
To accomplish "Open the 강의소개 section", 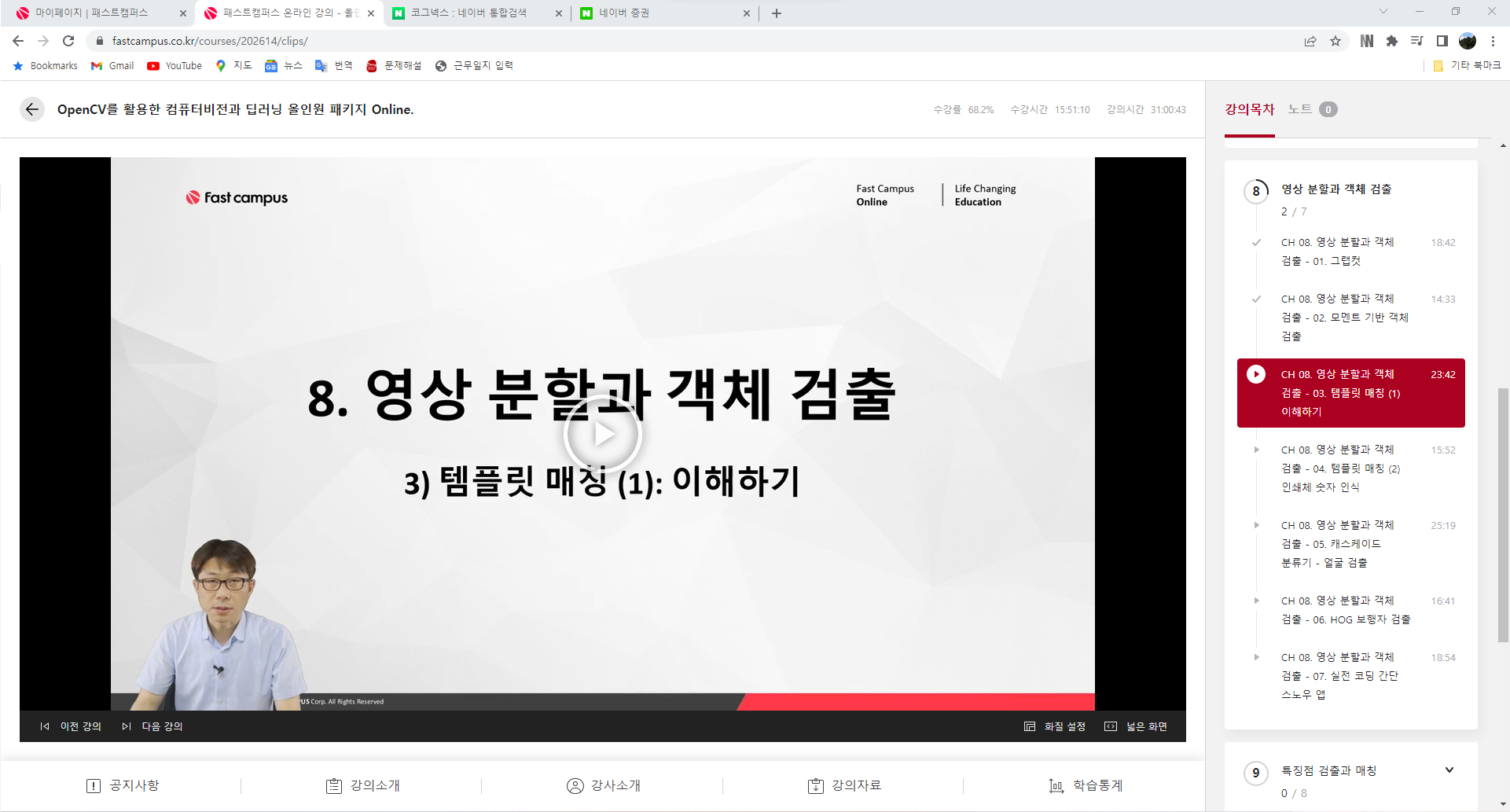I will [x=363, y=785].
